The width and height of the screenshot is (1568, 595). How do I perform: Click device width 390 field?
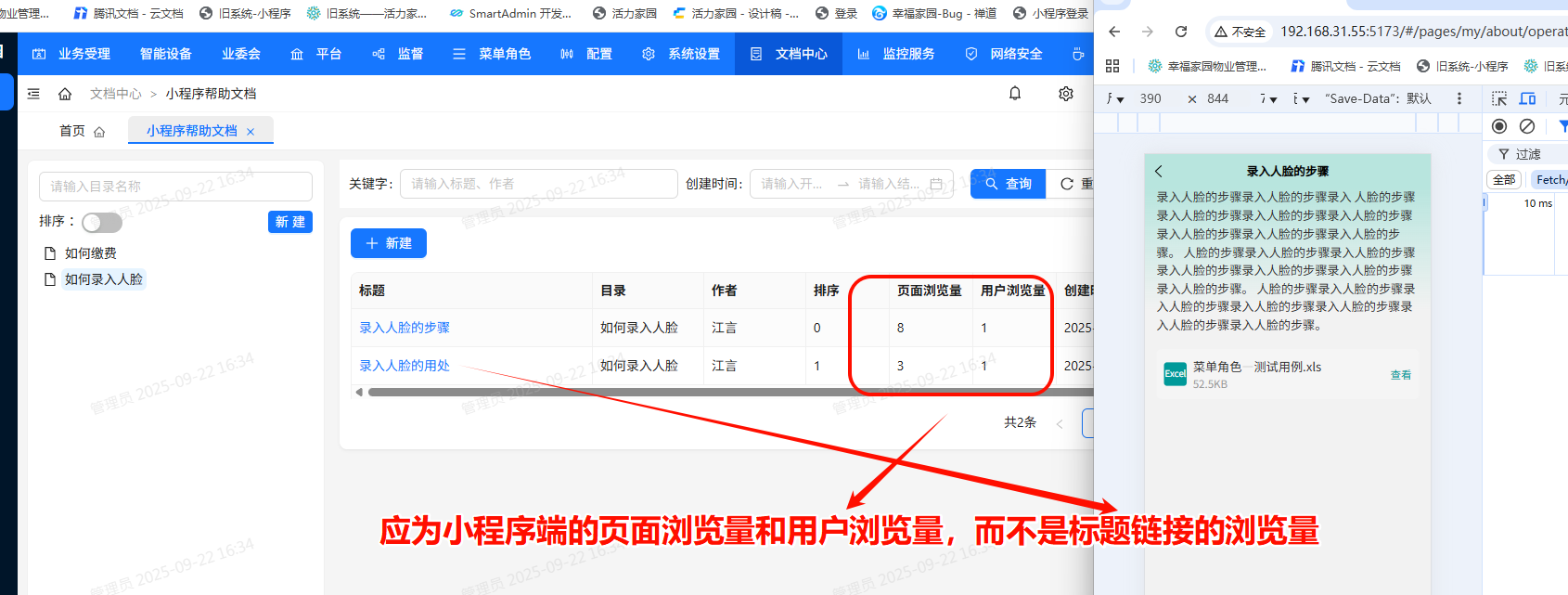1150,98
